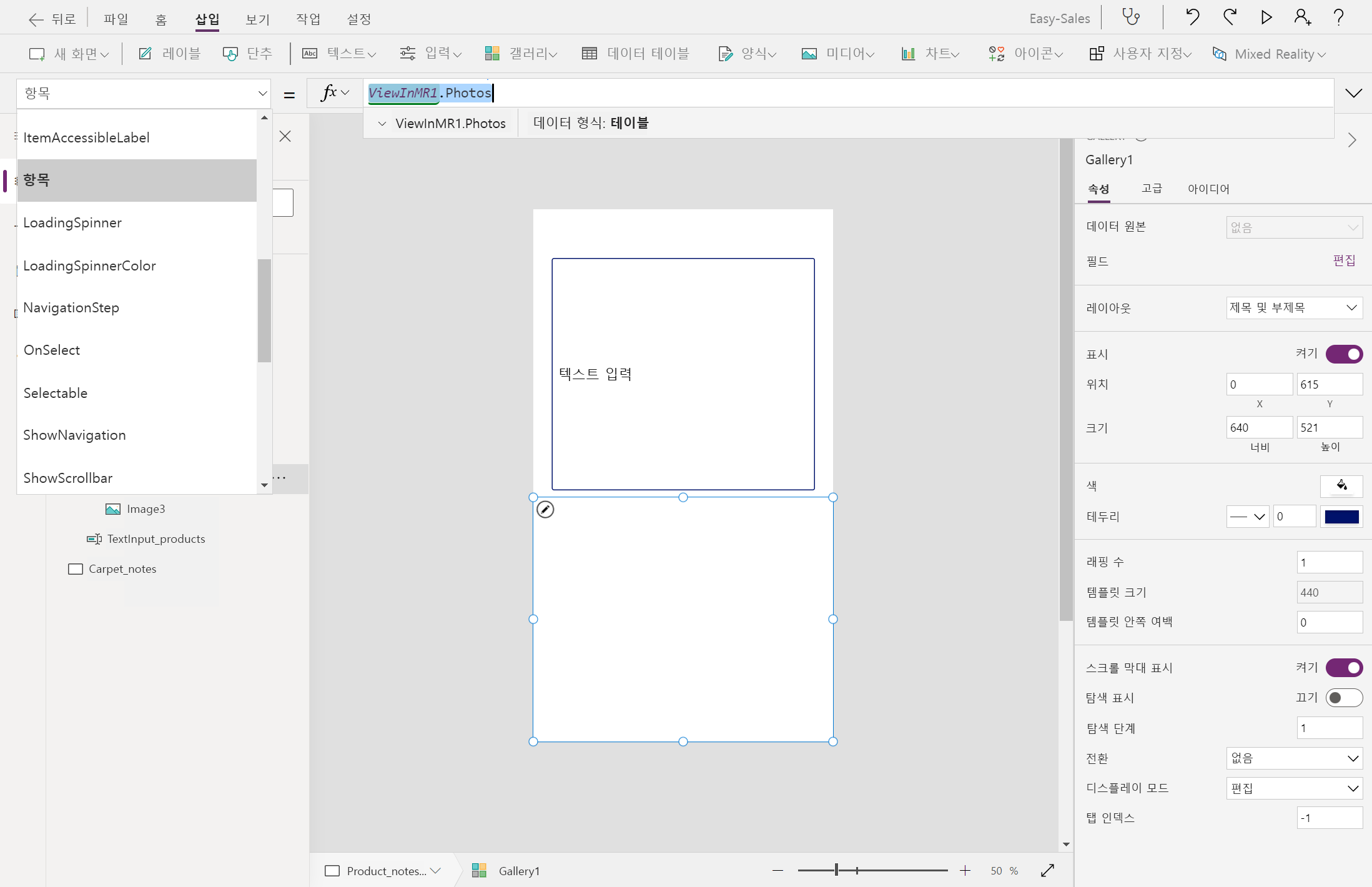Preview the app with play icon
1372x887 pixels.
(x=1266, y=17)
